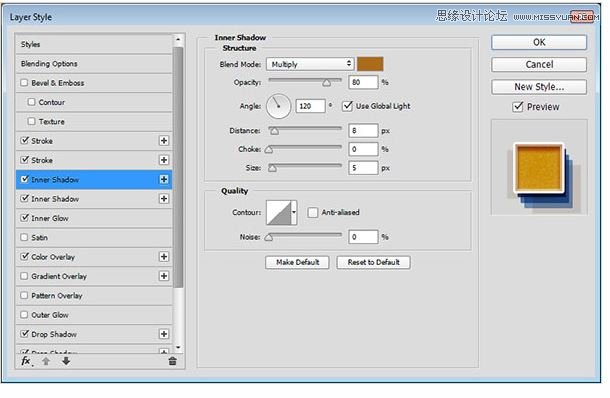The image size is (610, 398).
Task: Enable the Outer Glow checkbox
Action: 25,314
